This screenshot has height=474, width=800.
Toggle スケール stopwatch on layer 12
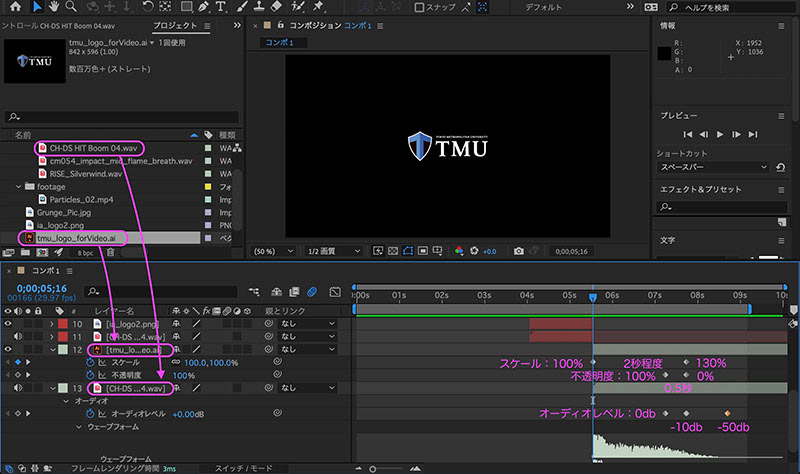click(x=90, y=362)
